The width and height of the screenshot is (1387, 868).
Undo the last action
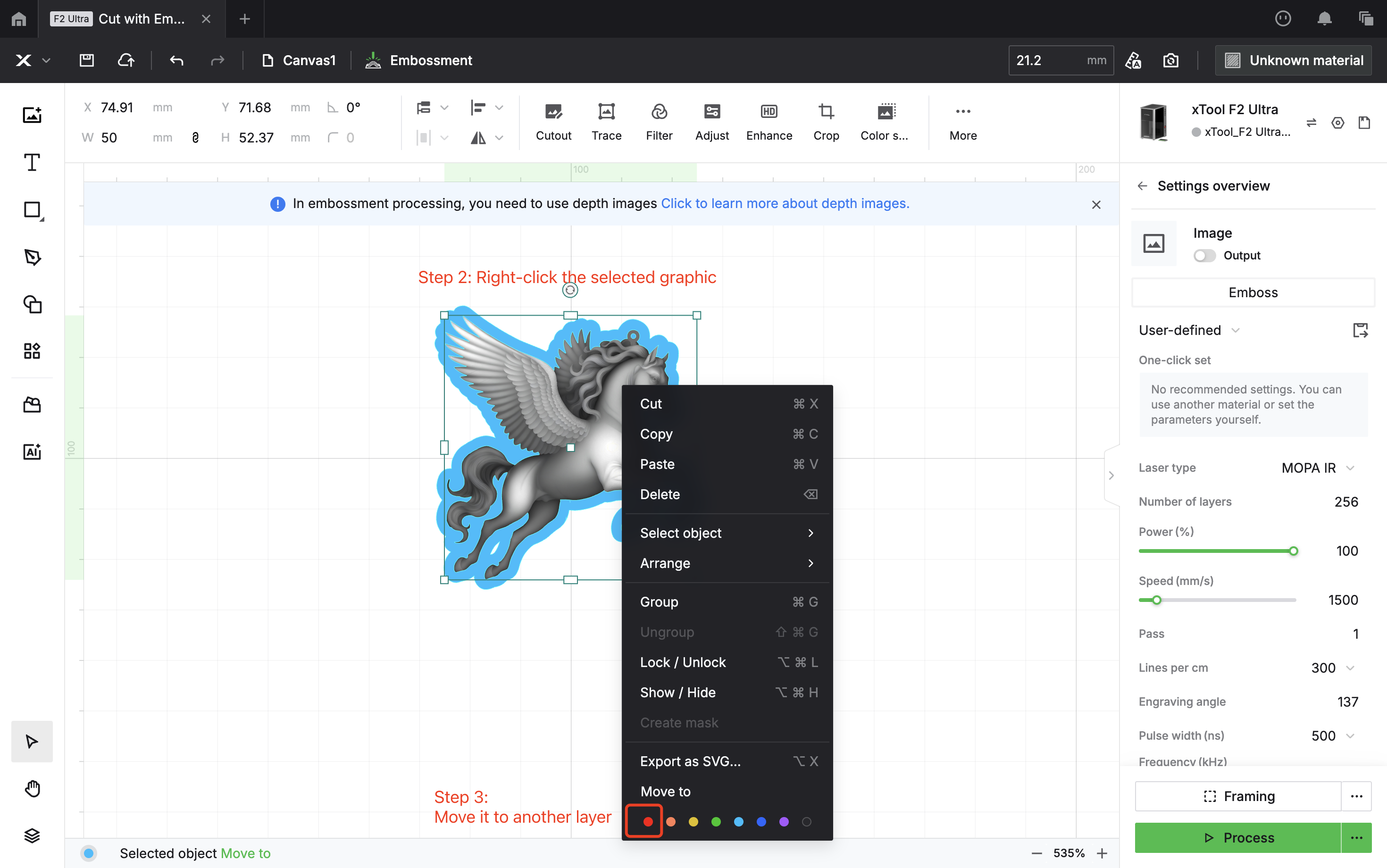(x=177, y=60)
